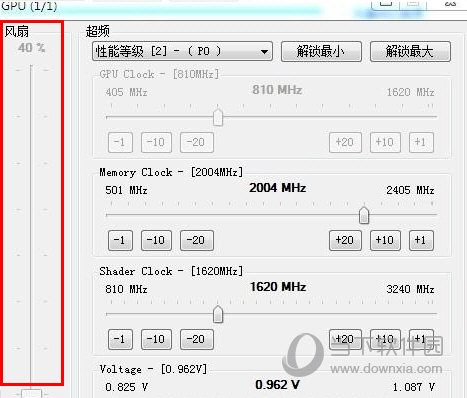Decrease Shader Clock by 1
Image resolution: width=467 pixels, height=398 pixels.
coord(120,339)
